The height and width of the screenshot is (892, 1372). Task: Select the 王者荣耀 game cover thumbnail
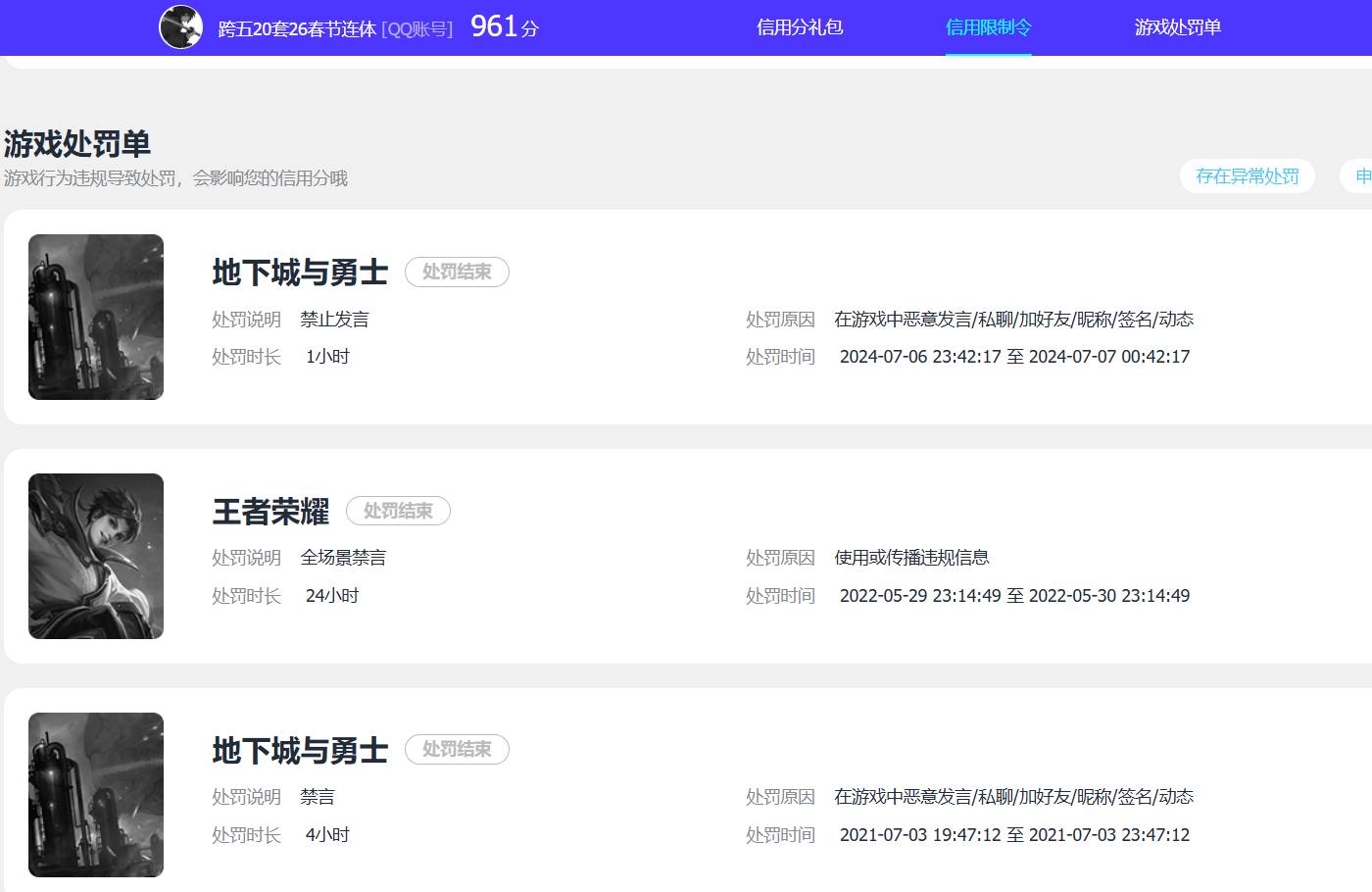coord(96,556)
